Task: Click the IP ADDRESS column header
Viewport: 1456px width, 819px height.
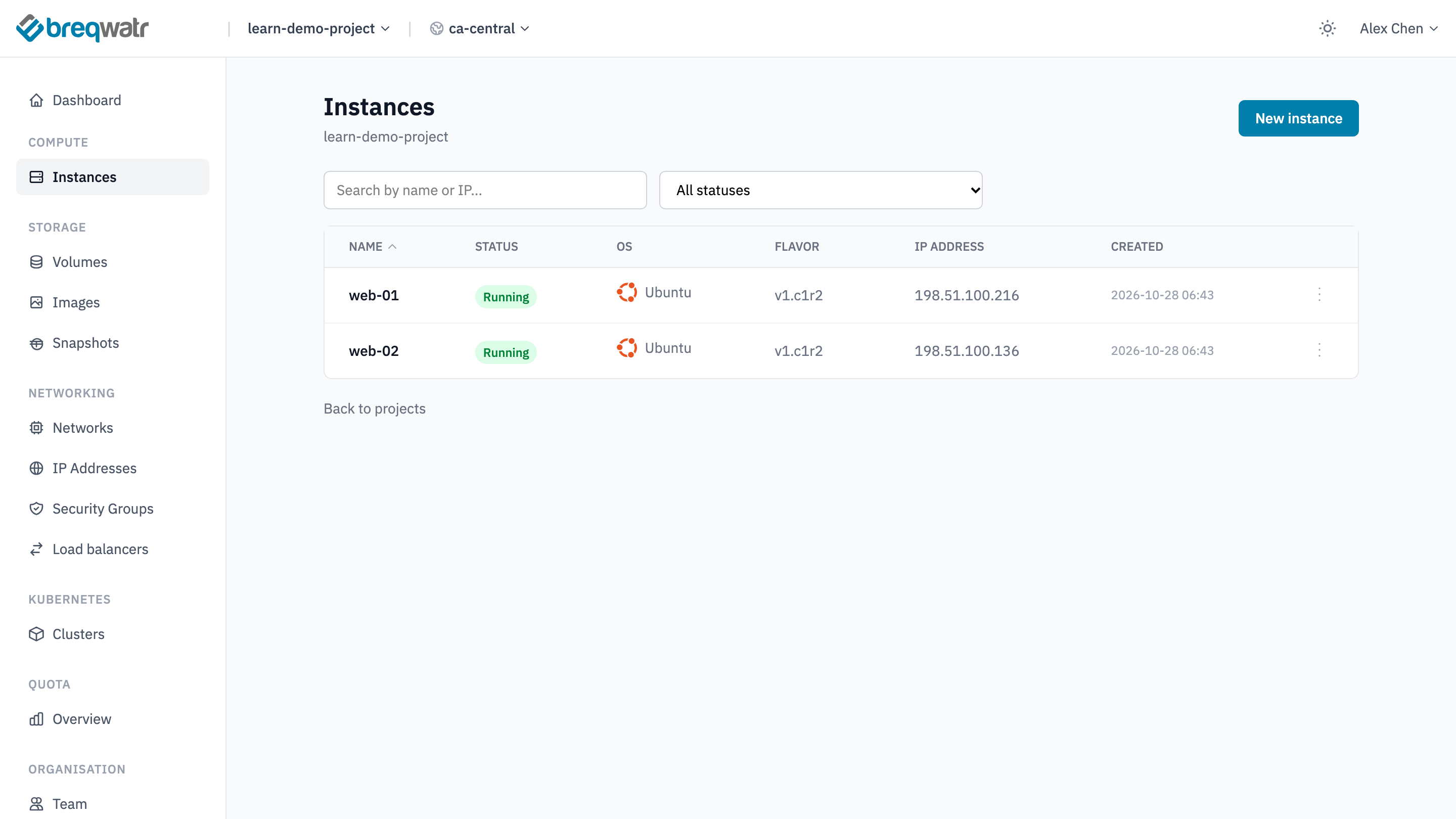Action: point(949,246)
